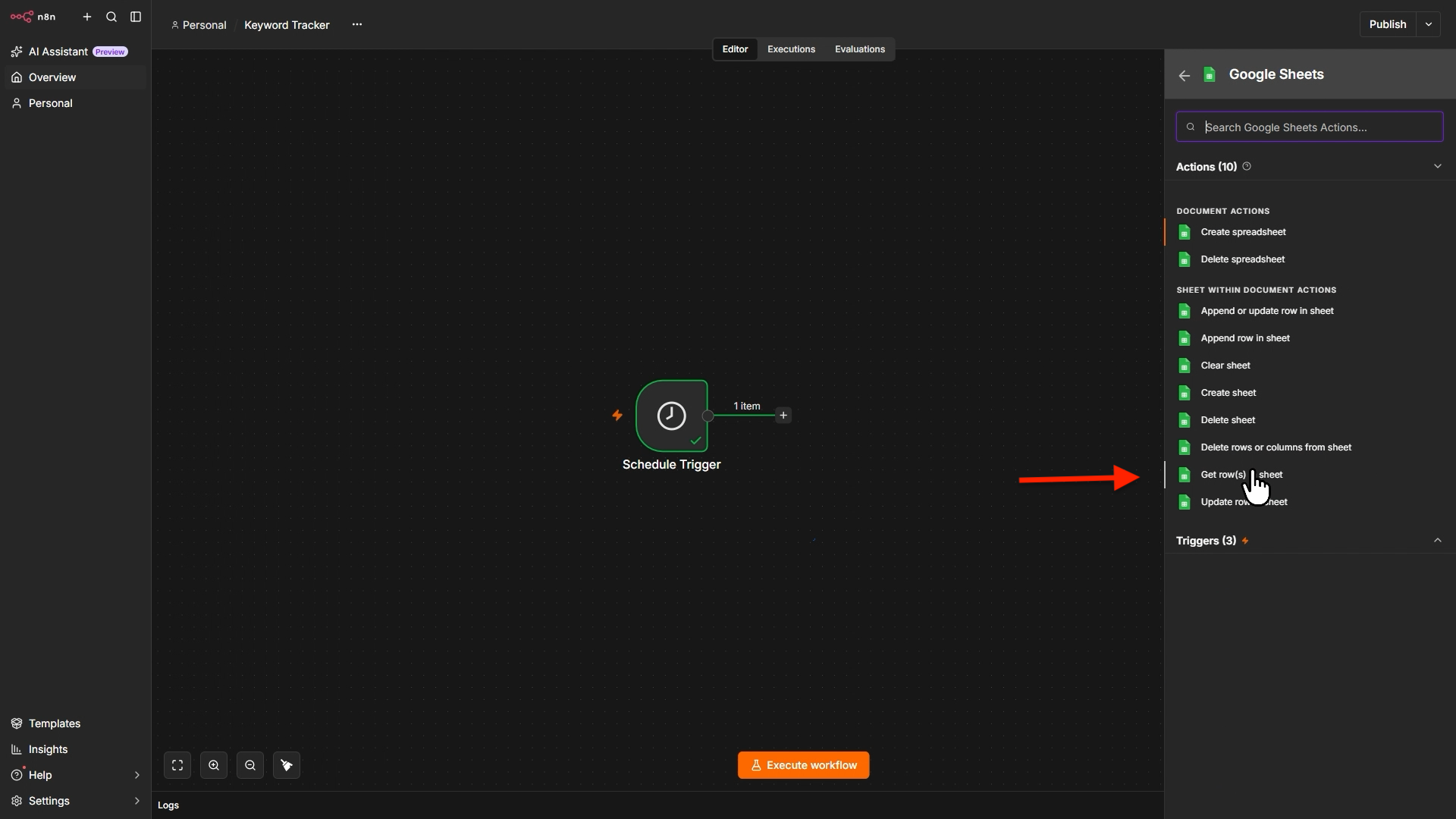This screenshot has width=1456, height=819.
Task: Click the Publish button
Action: tap(1388, 24)
